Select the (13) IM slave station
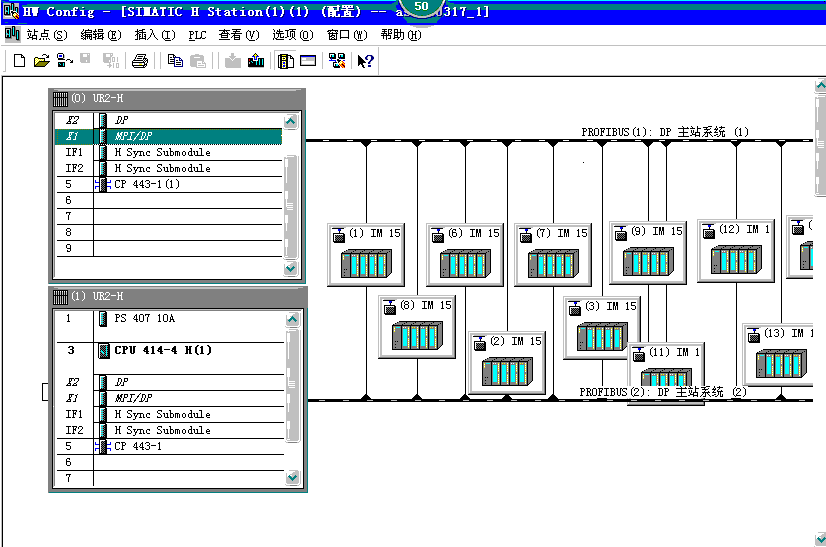826x547 pixels. click(x=778, y=355)
